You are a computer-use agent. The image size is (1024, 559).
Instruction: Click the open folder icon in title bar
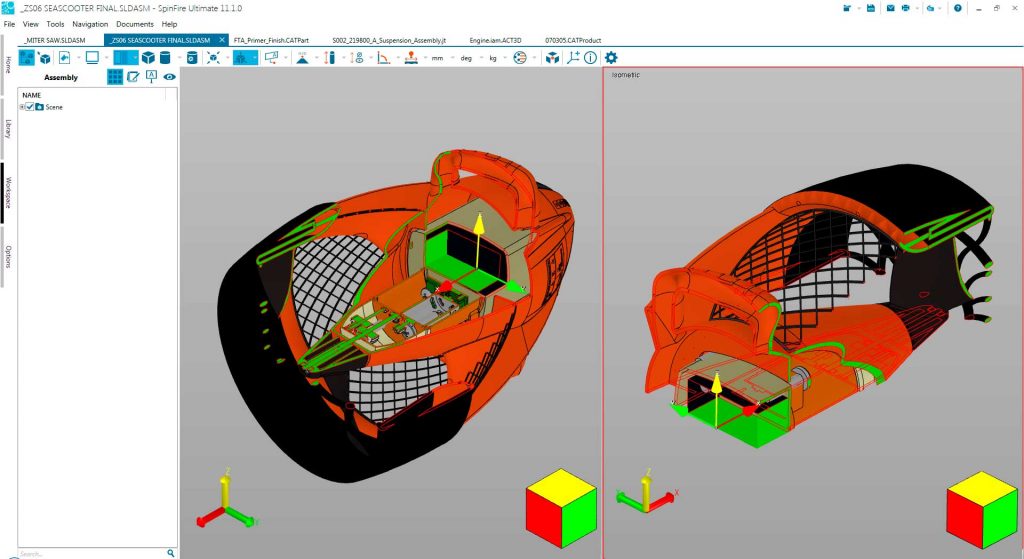(x=847, y=8)
